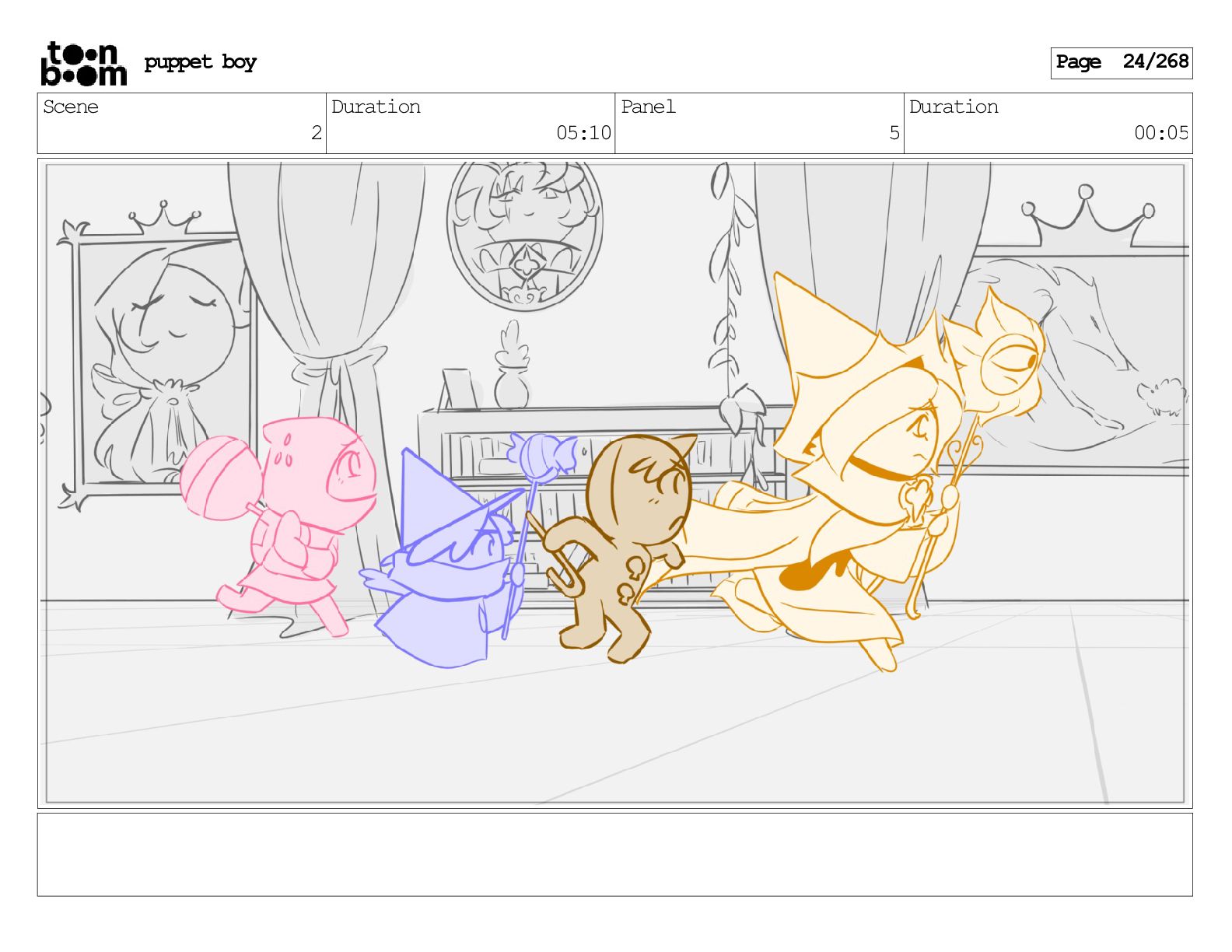Click the panel Duration value '00:05'
Viewport: 1232px width, 952px height.
click(1160, 133)
